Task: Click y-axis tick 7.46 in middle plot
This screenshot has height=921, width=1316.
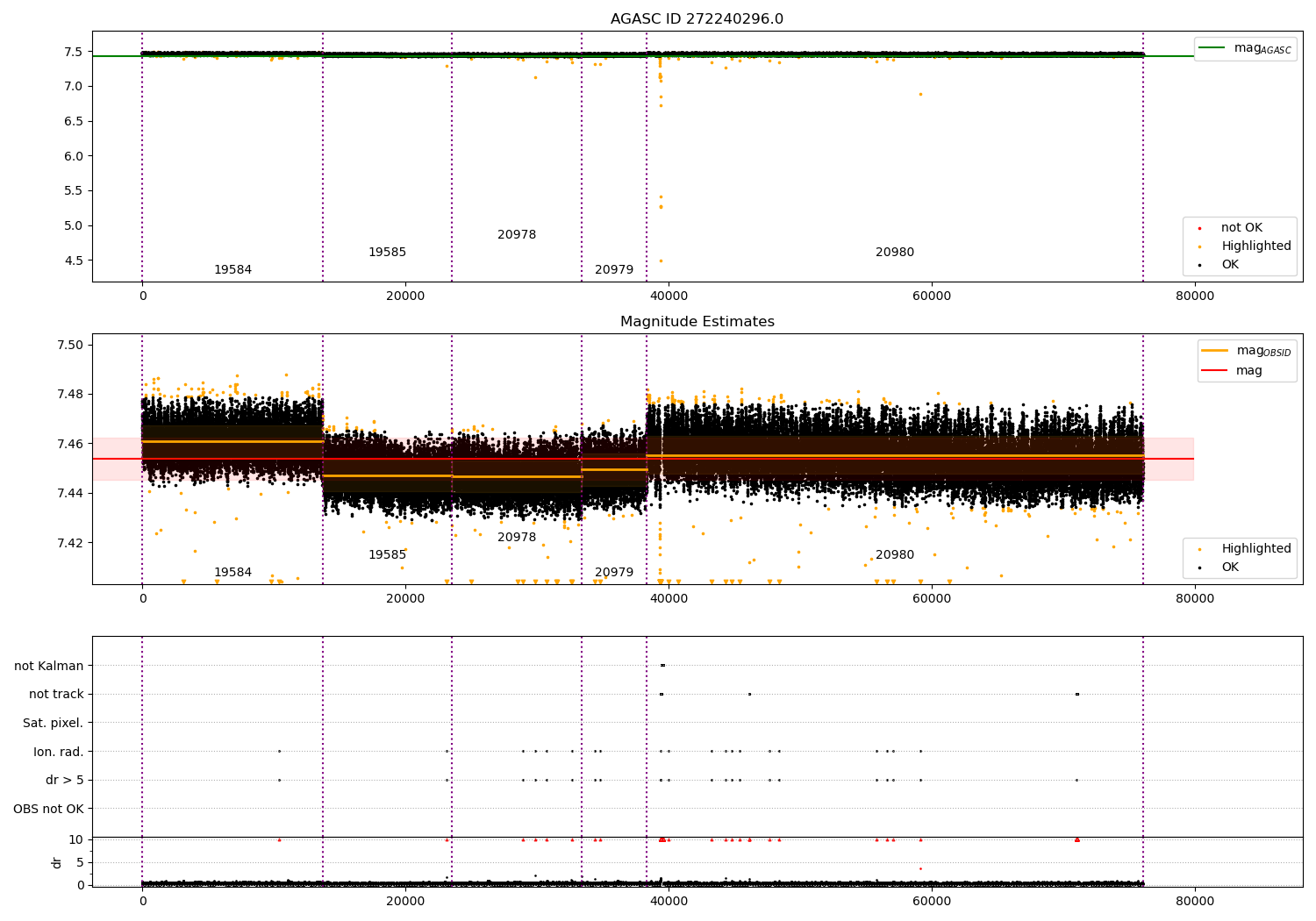Action: (x=70, y=444)
